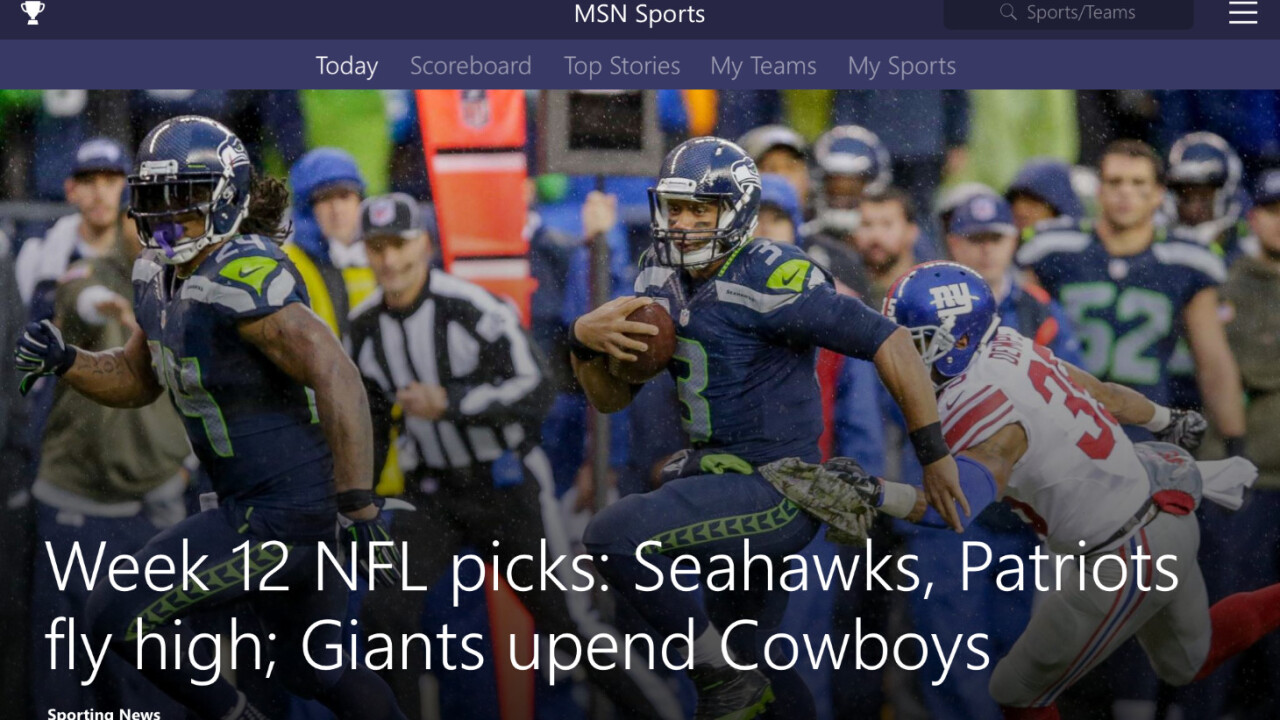Open the Top Stories tab
Image resolution: width=1280 pixels, height=720 pixels.
pos(622,66)
